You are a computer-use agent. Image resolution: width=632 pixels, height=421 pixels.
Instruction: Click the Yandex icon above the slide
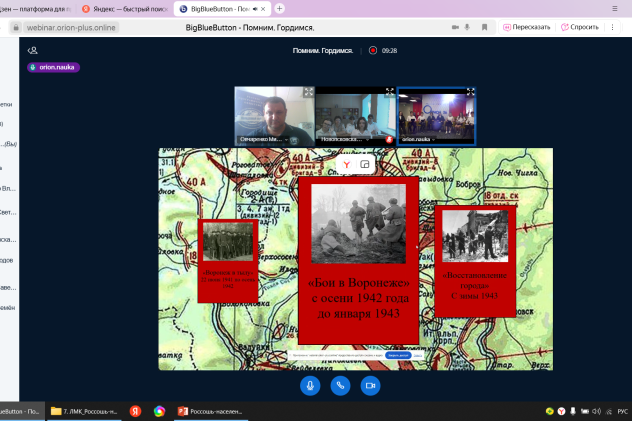tap(346, 164)
